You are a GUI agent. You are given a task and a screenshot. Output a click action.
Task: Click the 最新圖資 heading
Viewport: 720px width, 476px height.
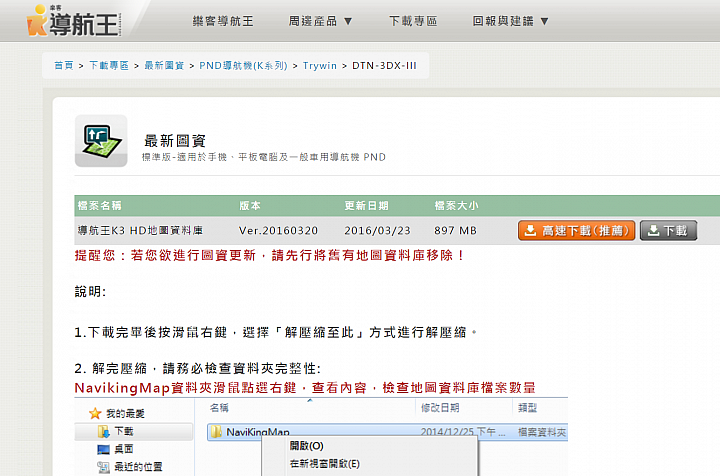[x=175, y=140]
